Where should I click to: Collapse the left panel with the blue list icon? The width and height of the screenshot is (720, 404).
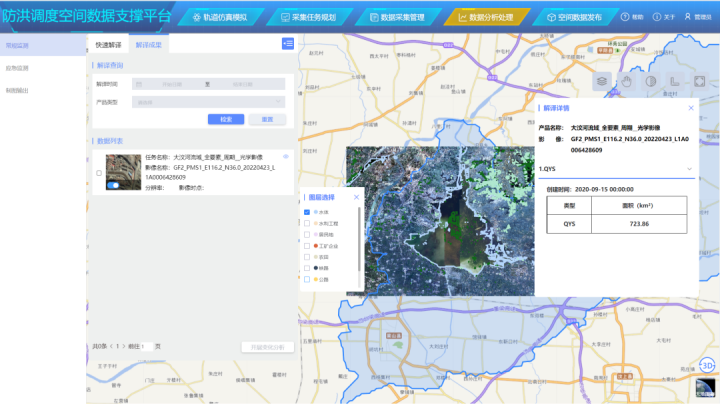click(288, 44)
